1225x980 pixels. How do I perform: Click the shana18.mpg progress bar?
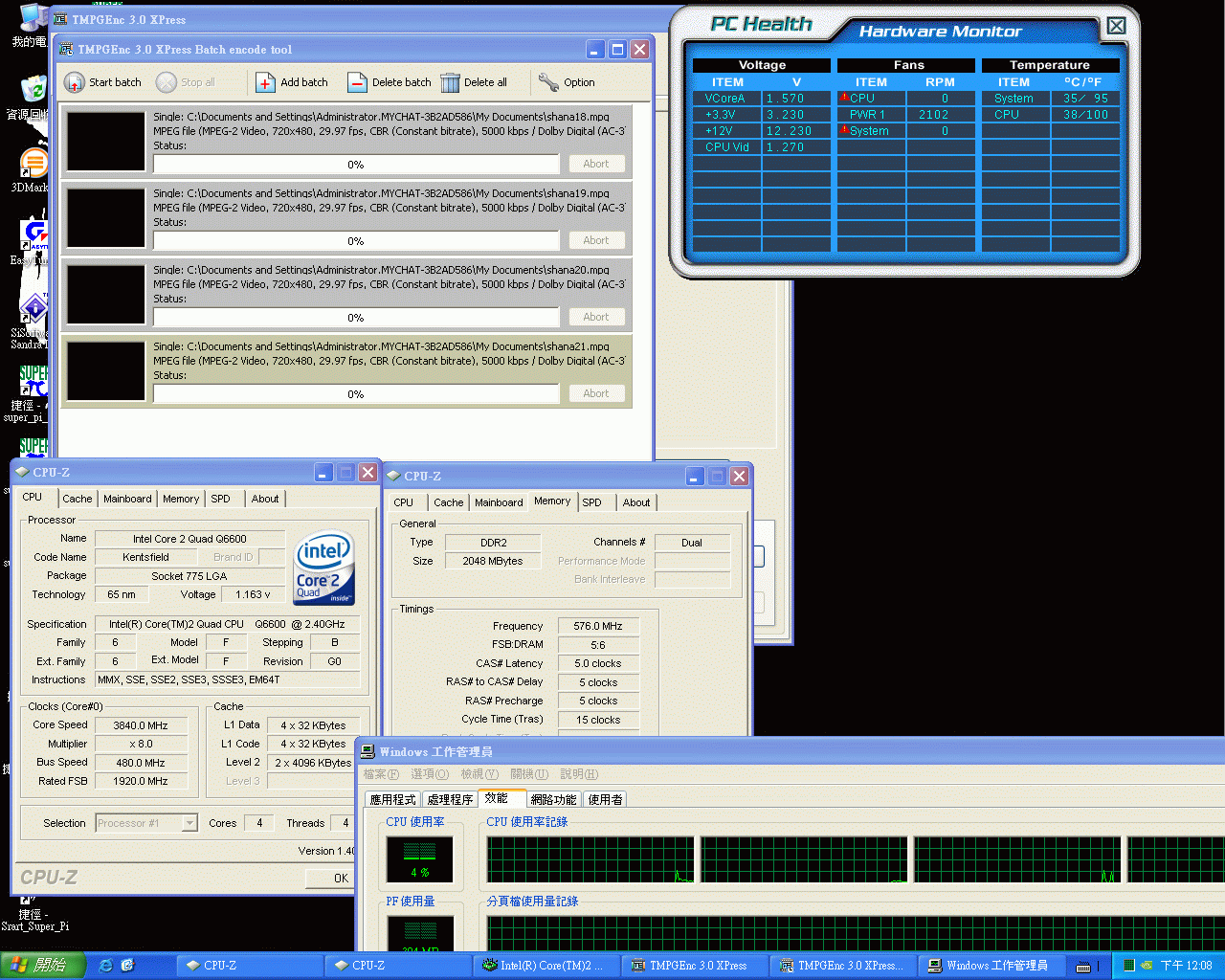[356, 165]
